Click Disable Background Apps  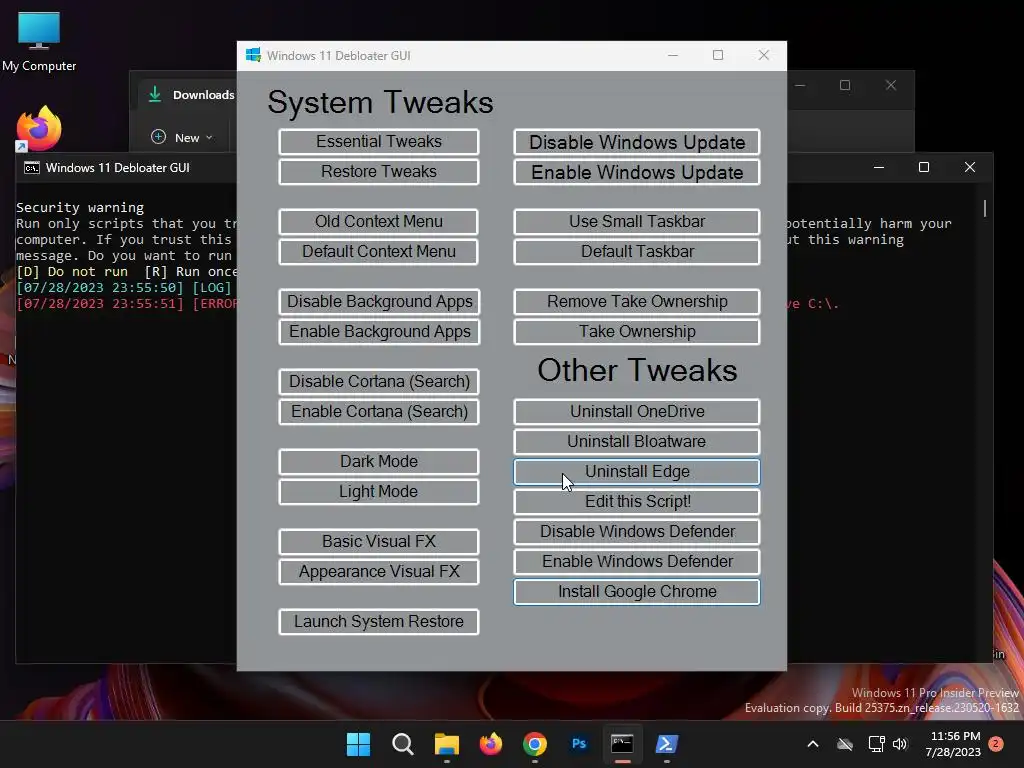click(379, 302)
